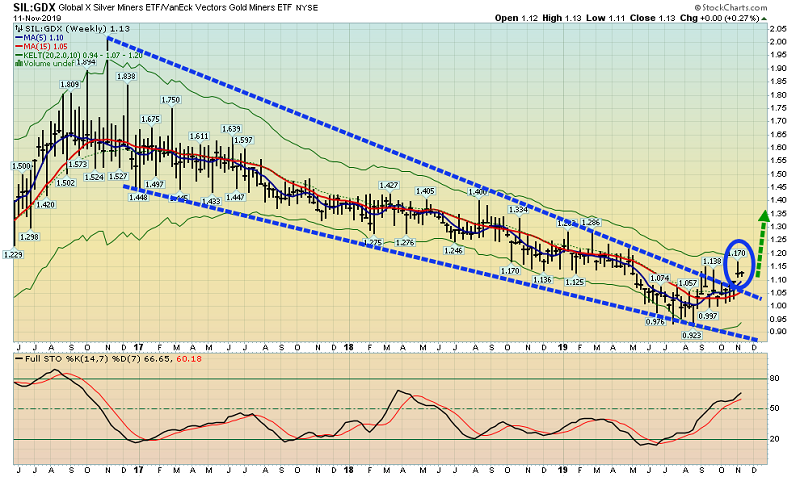Click the 1.427 price label
The image size is (800, 477).
pyautogui.click(x=389, y=185)
